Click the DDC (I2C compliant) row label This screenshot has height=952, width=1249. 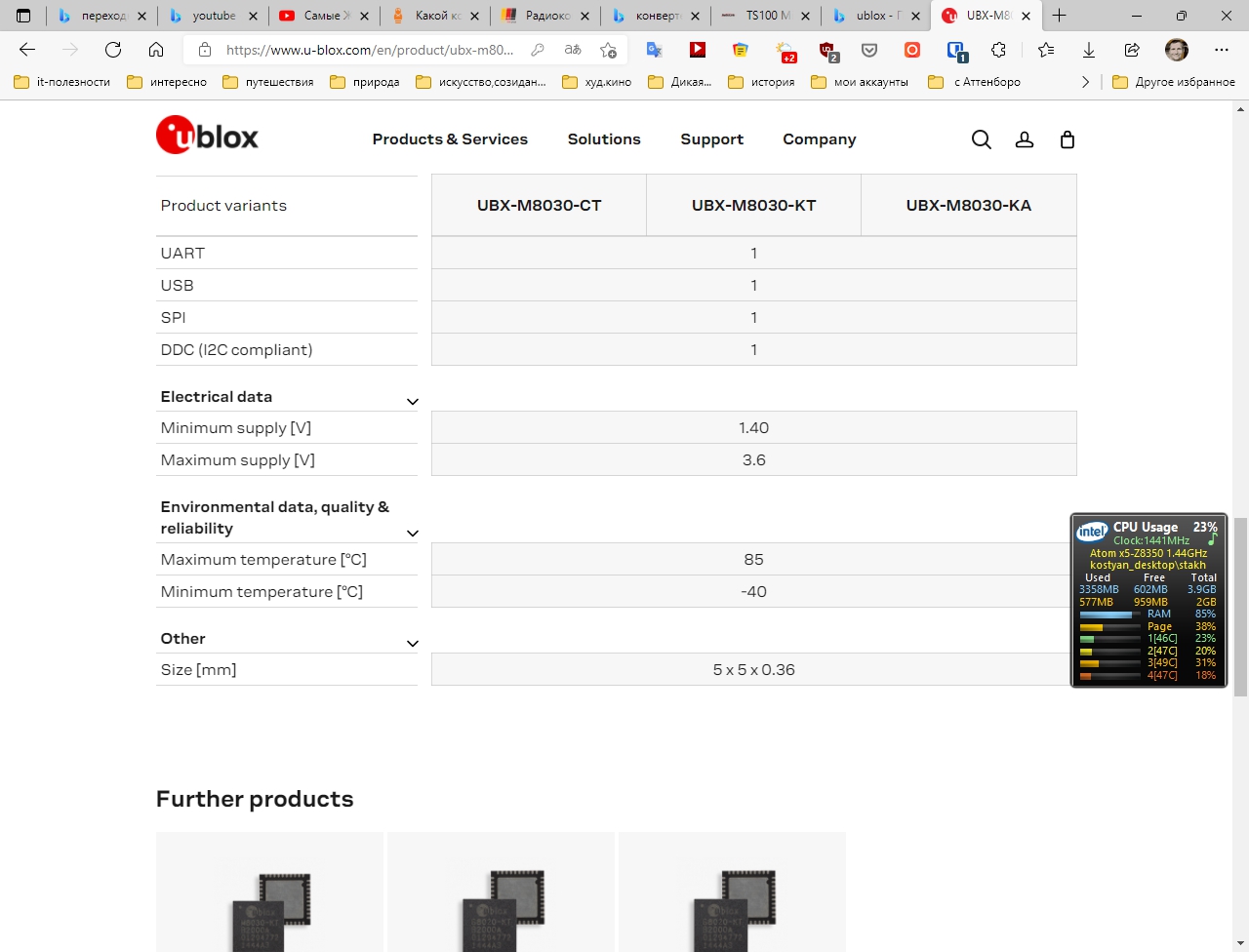point(236,349)
